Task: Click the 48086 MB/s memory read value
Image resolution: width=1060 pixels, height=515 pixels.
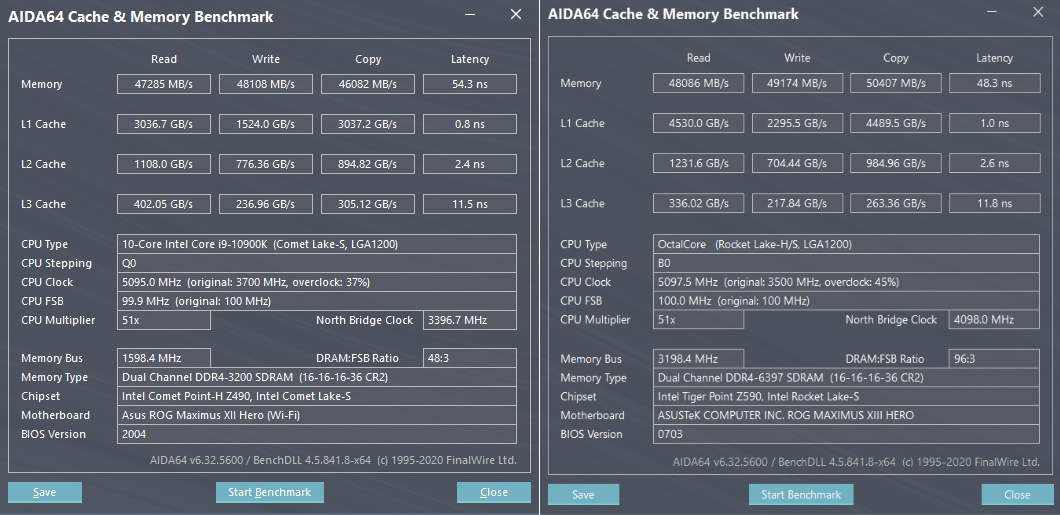Action: [698, 83]
